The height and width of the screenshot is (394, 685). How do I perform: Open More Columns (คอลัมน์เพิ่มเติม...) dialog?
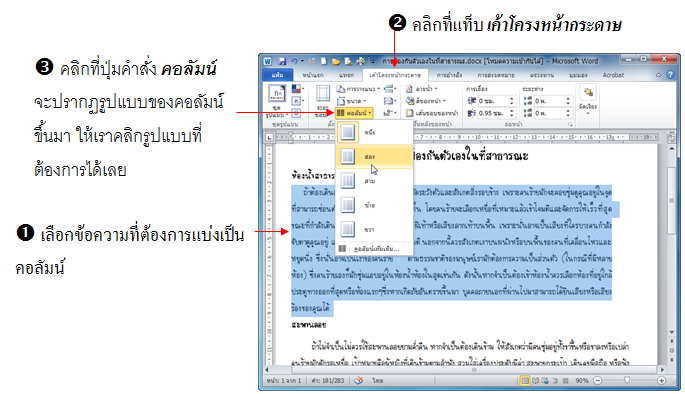374,249
